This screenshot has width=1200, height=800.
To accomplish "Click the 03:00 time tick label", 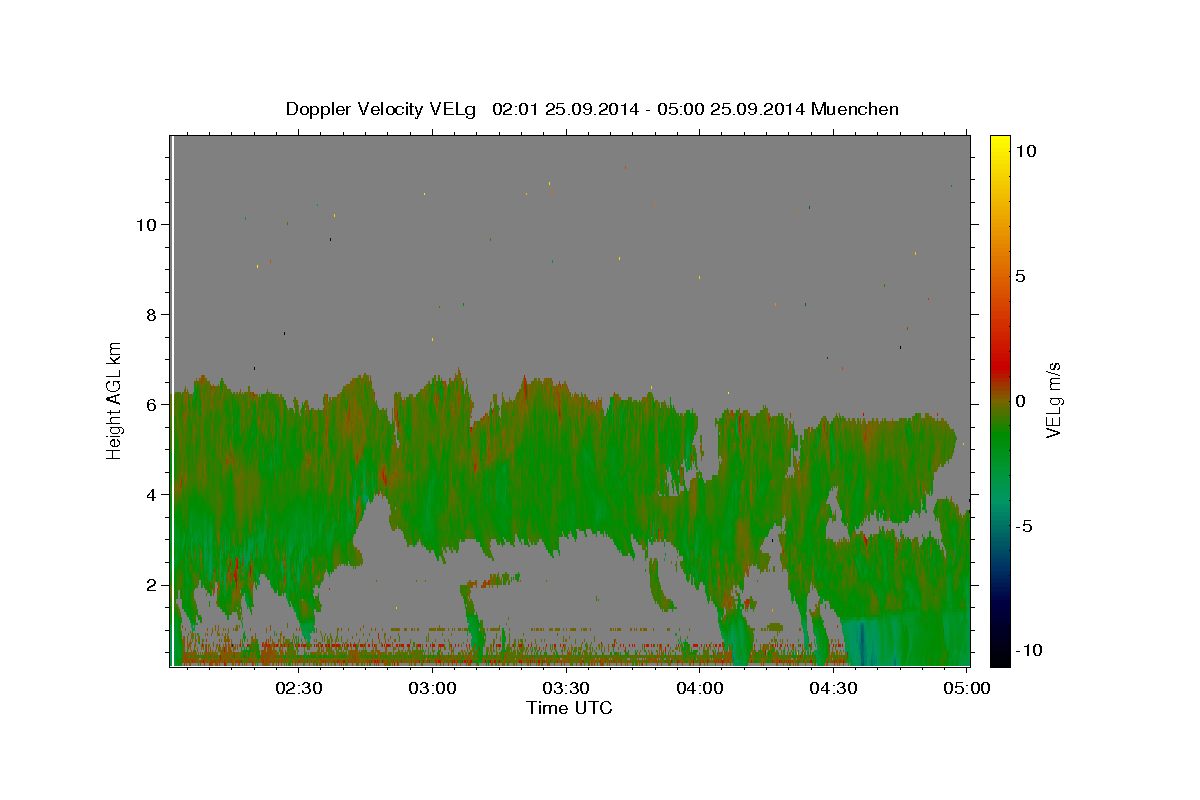I will pos(433,688).
